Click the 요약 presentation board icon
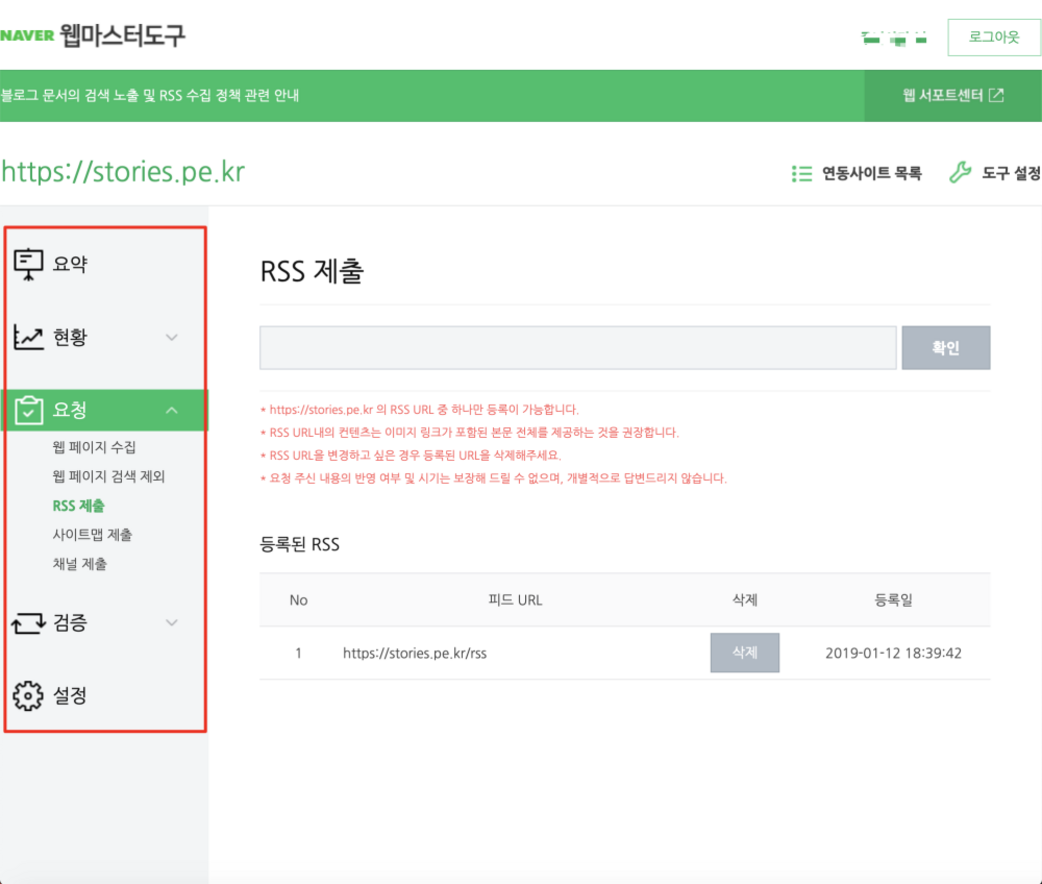The width and height of the screenshot is (1042, 884). [28, 264]
